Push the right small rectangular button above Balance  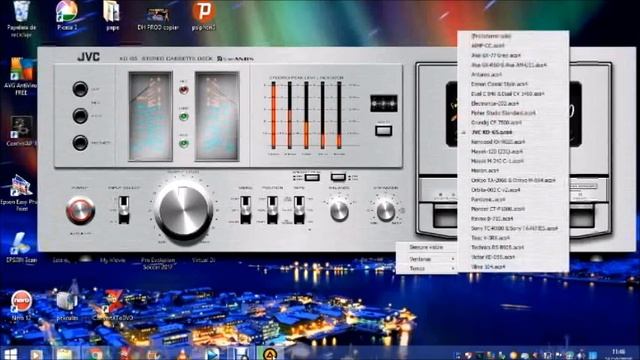(x=338, y=177)
